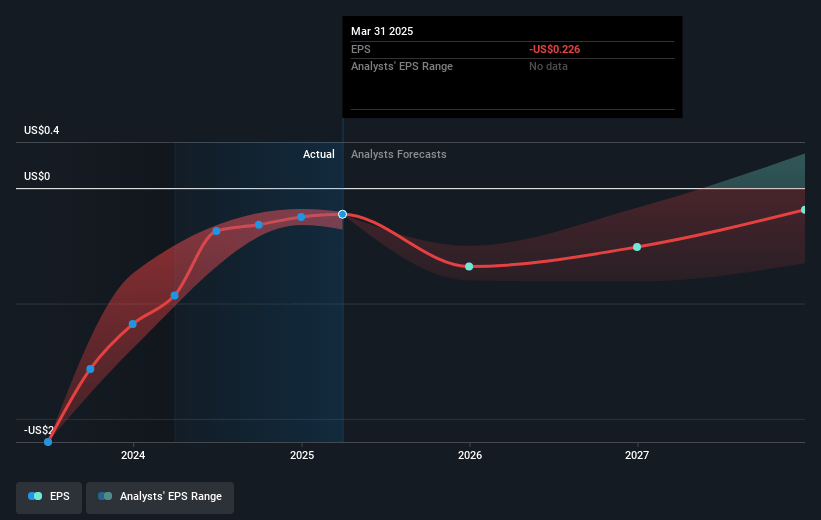Click the 2026 forecast EPS data point
Screen dimensions: 821x520
(469, 267)
